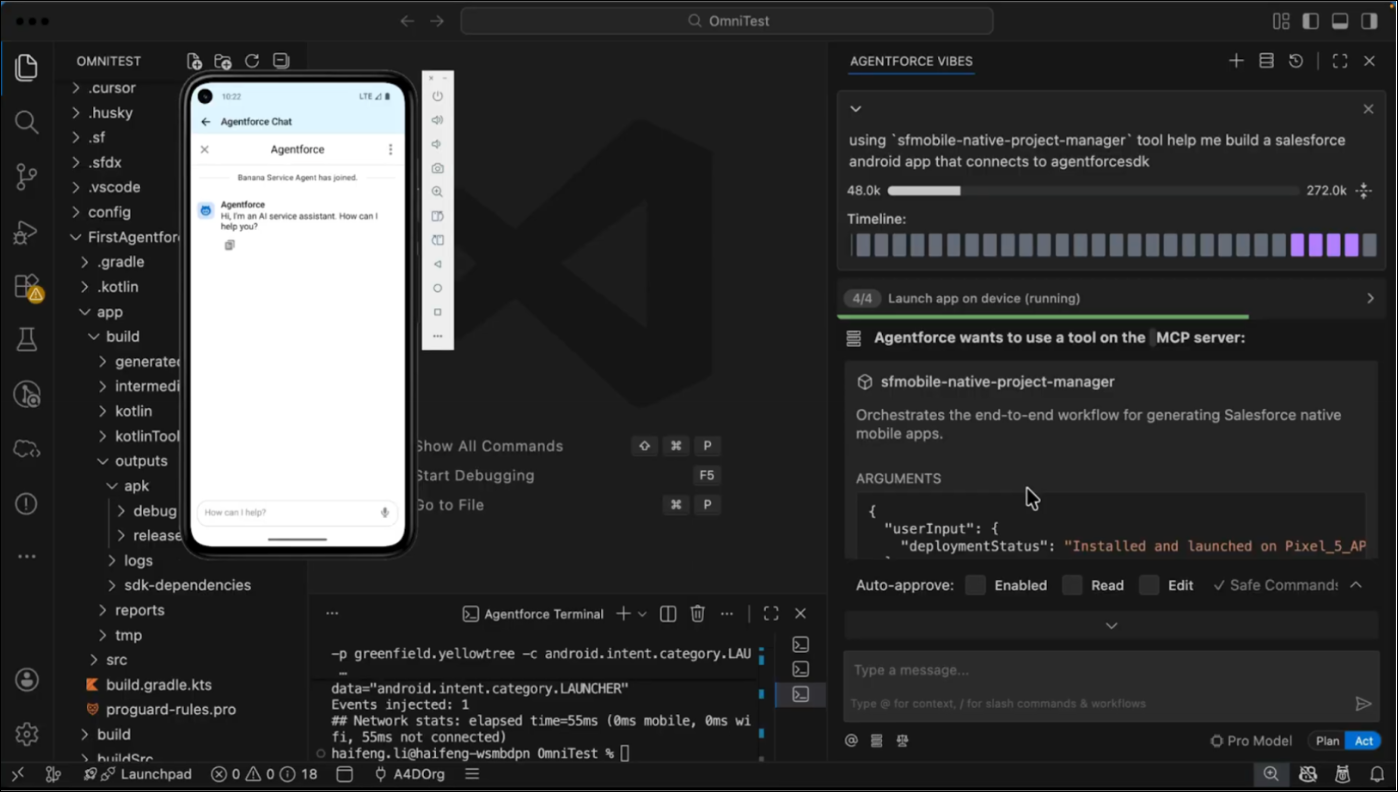Viewport: 1398px width, 792px height.
Task: Open the Explorer view in activity bar
Action: [27, 68]
